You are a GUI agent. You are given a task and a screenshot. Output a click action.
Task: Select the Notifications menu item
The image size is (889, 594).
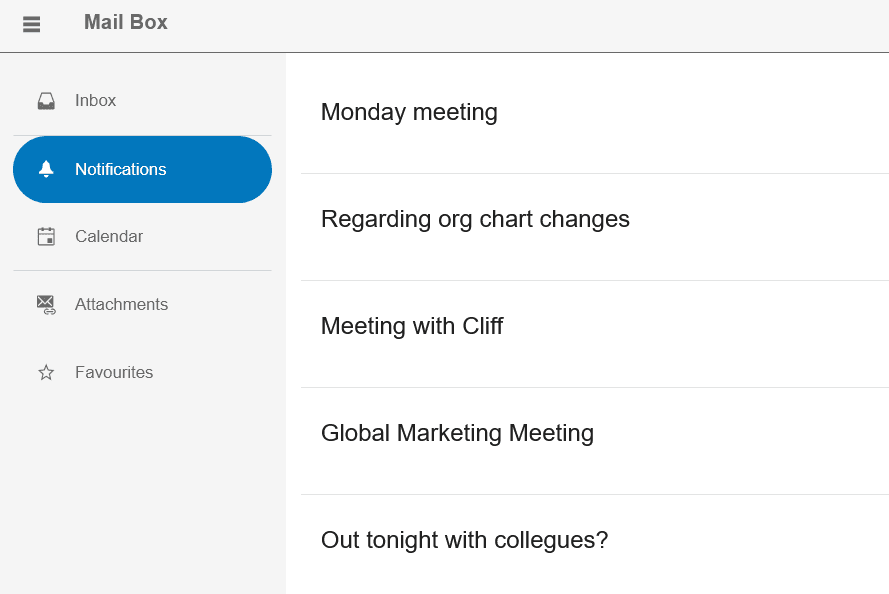click(x=142, y=169)
